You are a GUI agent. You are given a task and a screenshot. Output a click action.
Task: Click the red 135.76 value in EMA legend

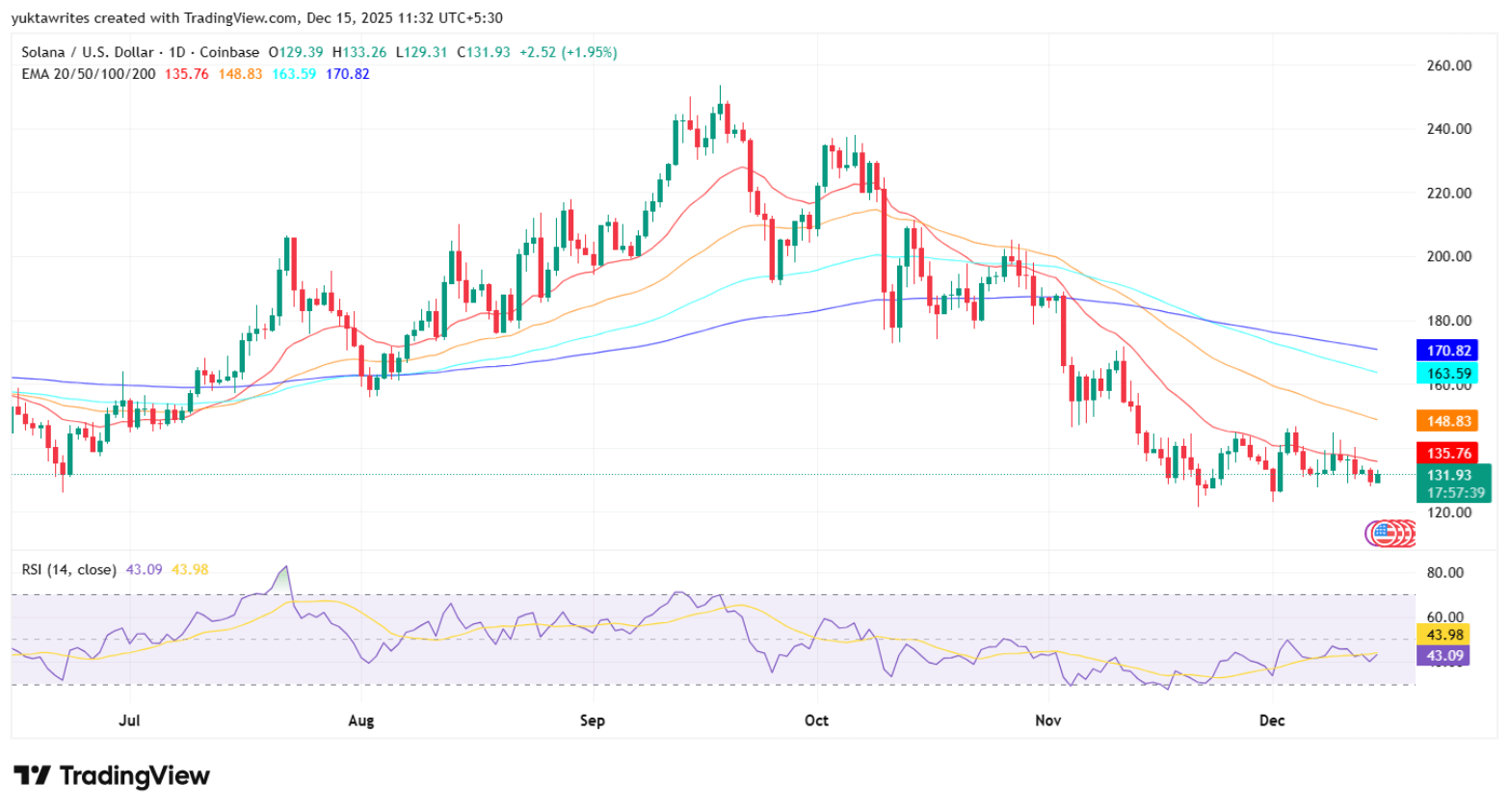click(186, 74)
